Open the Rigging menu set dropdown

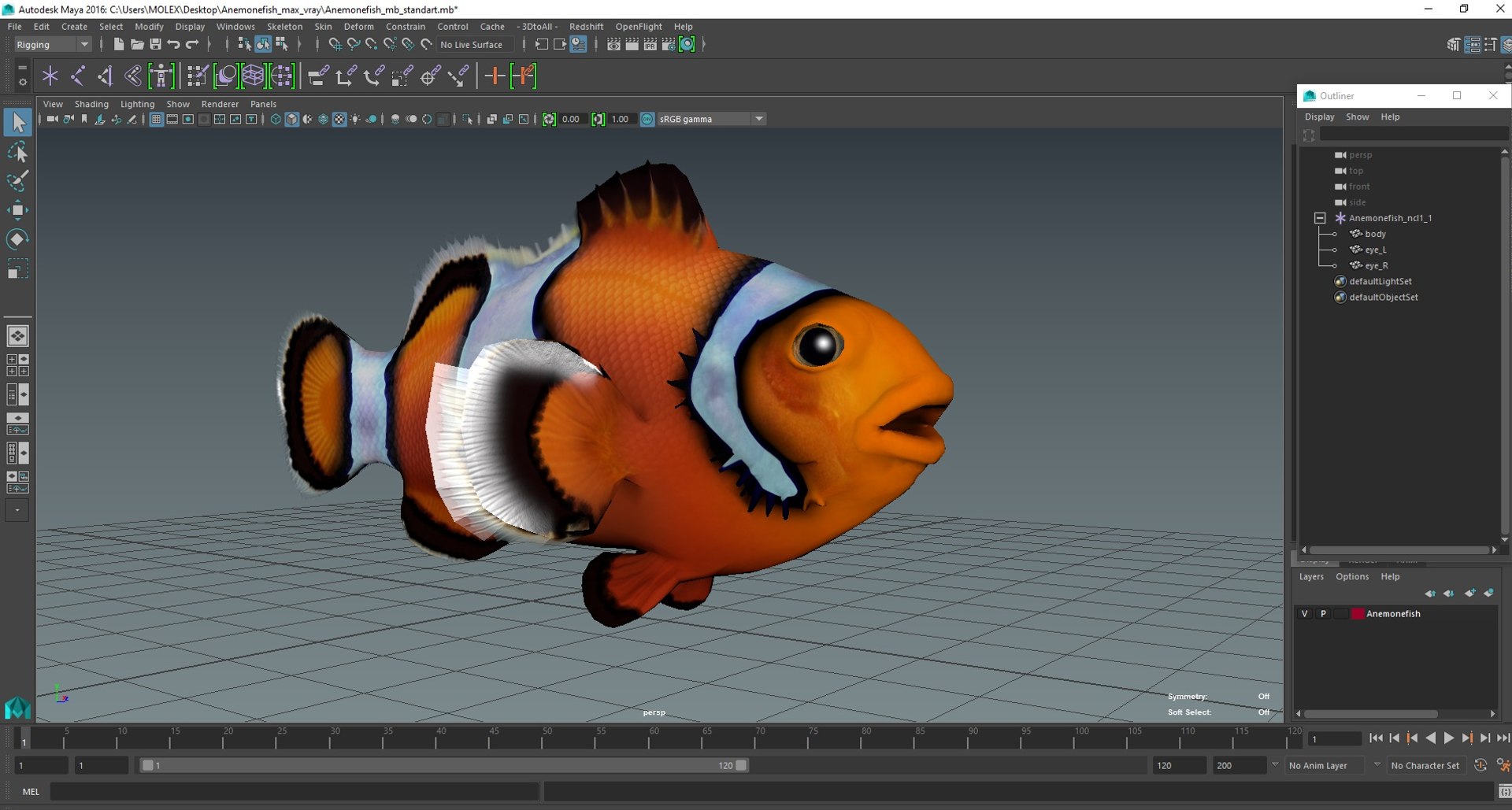click(52, 45)
